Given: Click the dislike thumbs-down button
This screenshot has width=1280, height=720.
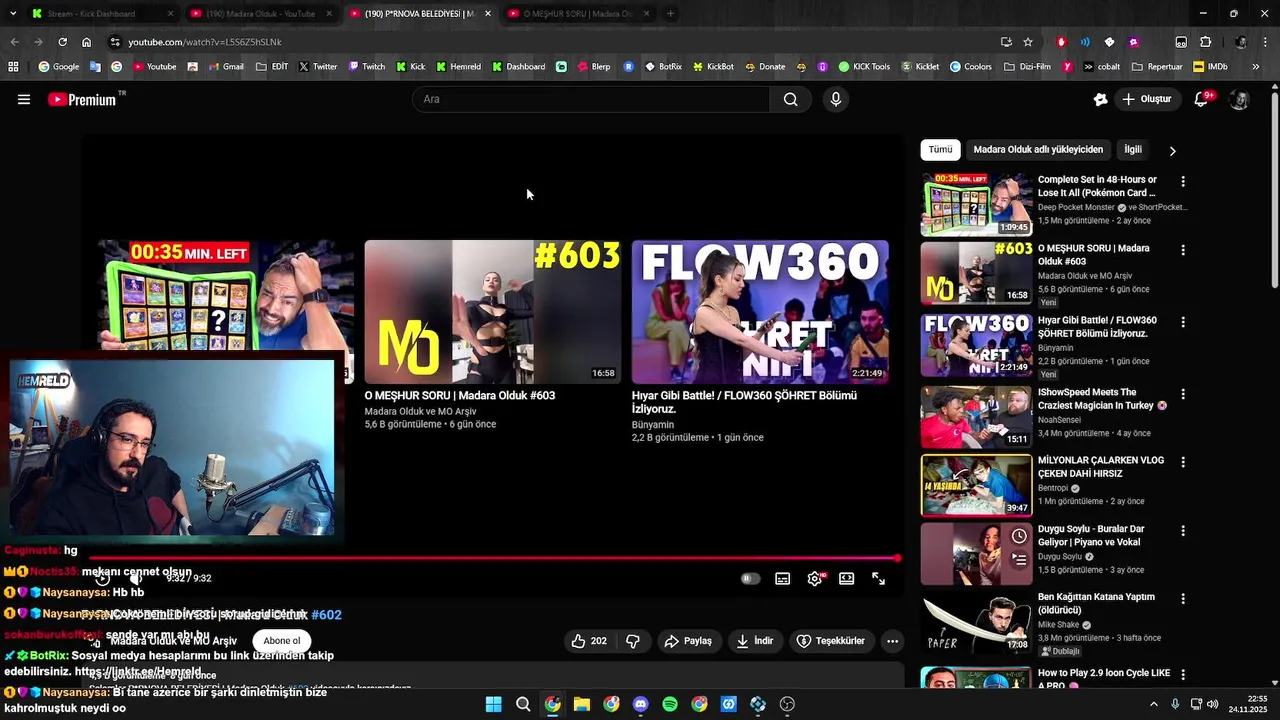Looking at the screenshot, I should [x=633, y=641].
